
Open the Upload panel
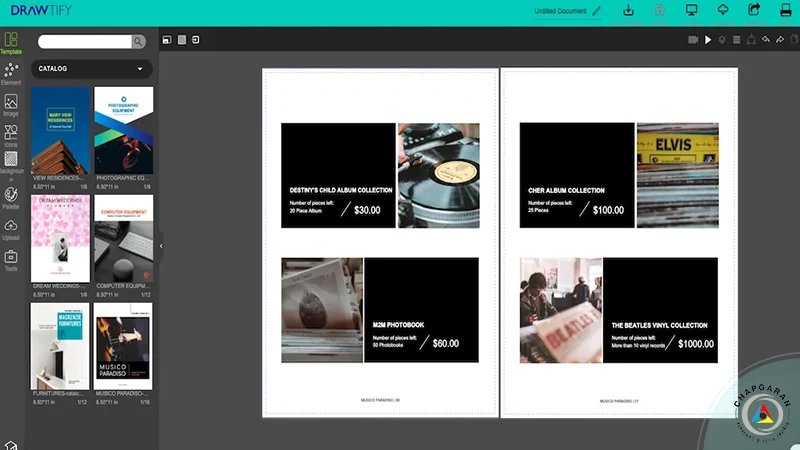(11, 230)
